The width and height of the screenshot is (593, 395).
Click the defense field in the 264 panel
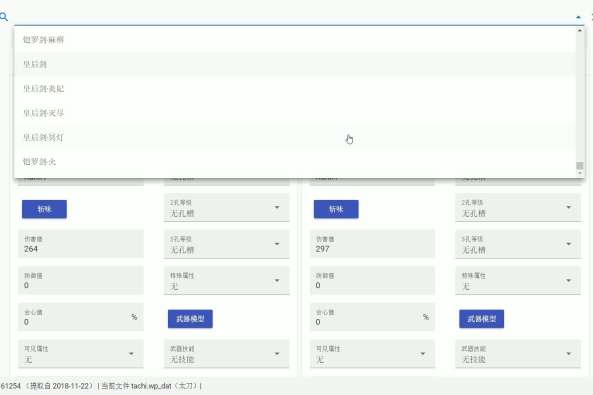pyautogui.click(x=81, y=281)
